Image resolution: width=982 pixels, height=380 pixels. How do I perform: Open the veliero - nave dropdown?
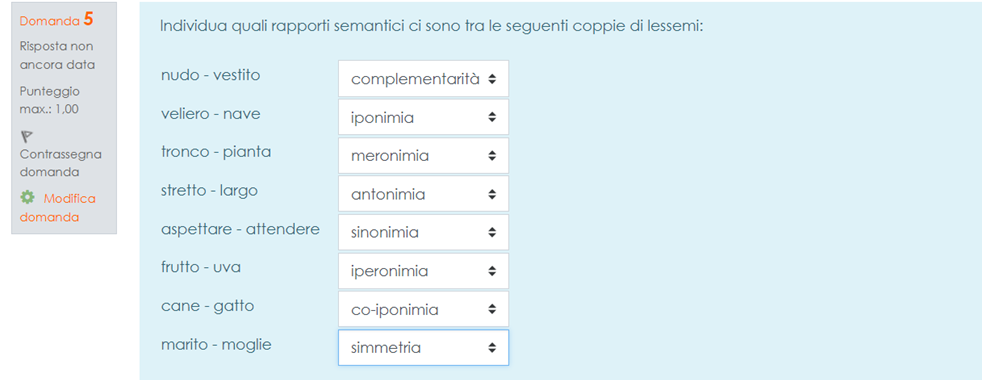tap(423, 117)
